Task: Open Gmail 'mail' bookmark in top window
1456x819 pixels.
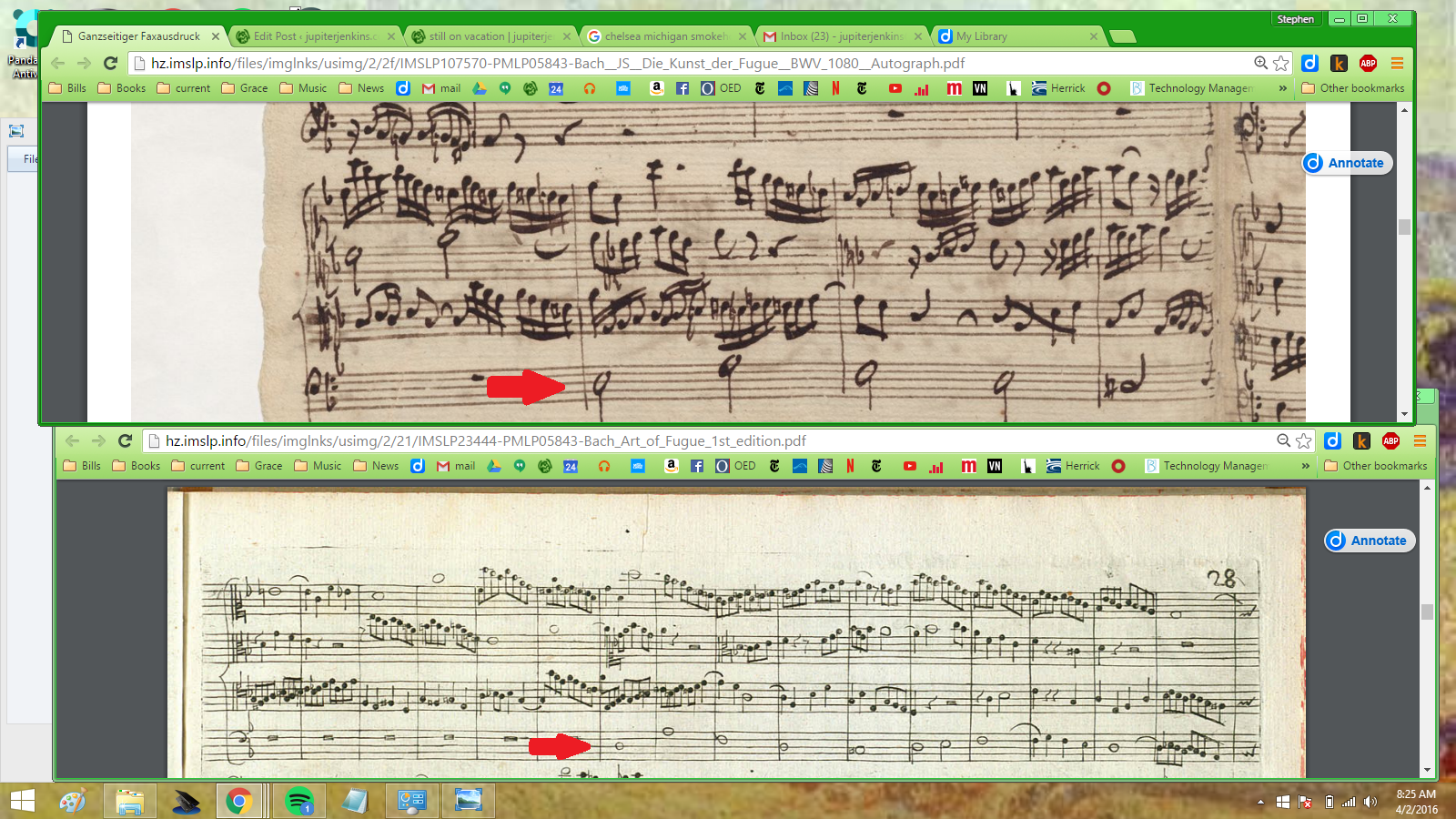Action: coord(441,88)
